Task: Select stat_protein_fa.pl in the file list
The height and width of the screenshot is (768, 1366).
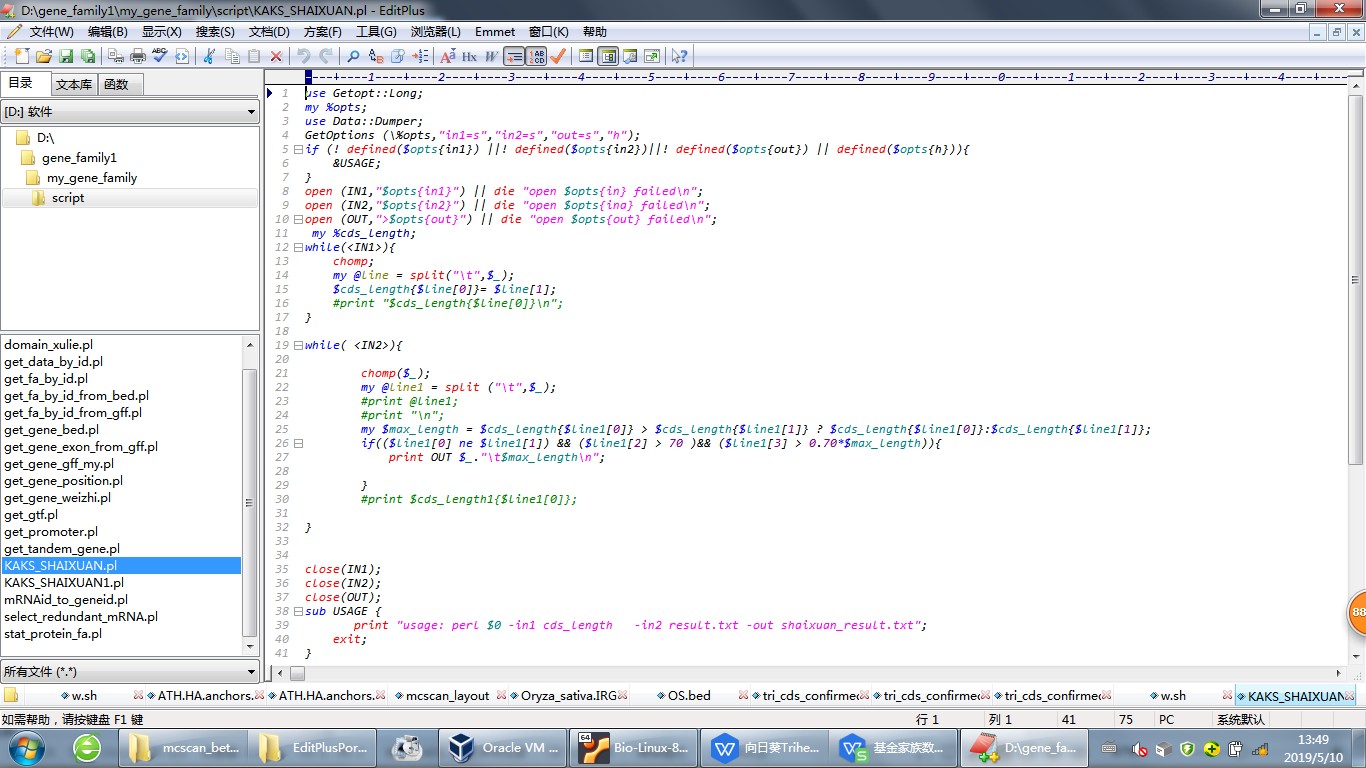Action: [53, 634]
